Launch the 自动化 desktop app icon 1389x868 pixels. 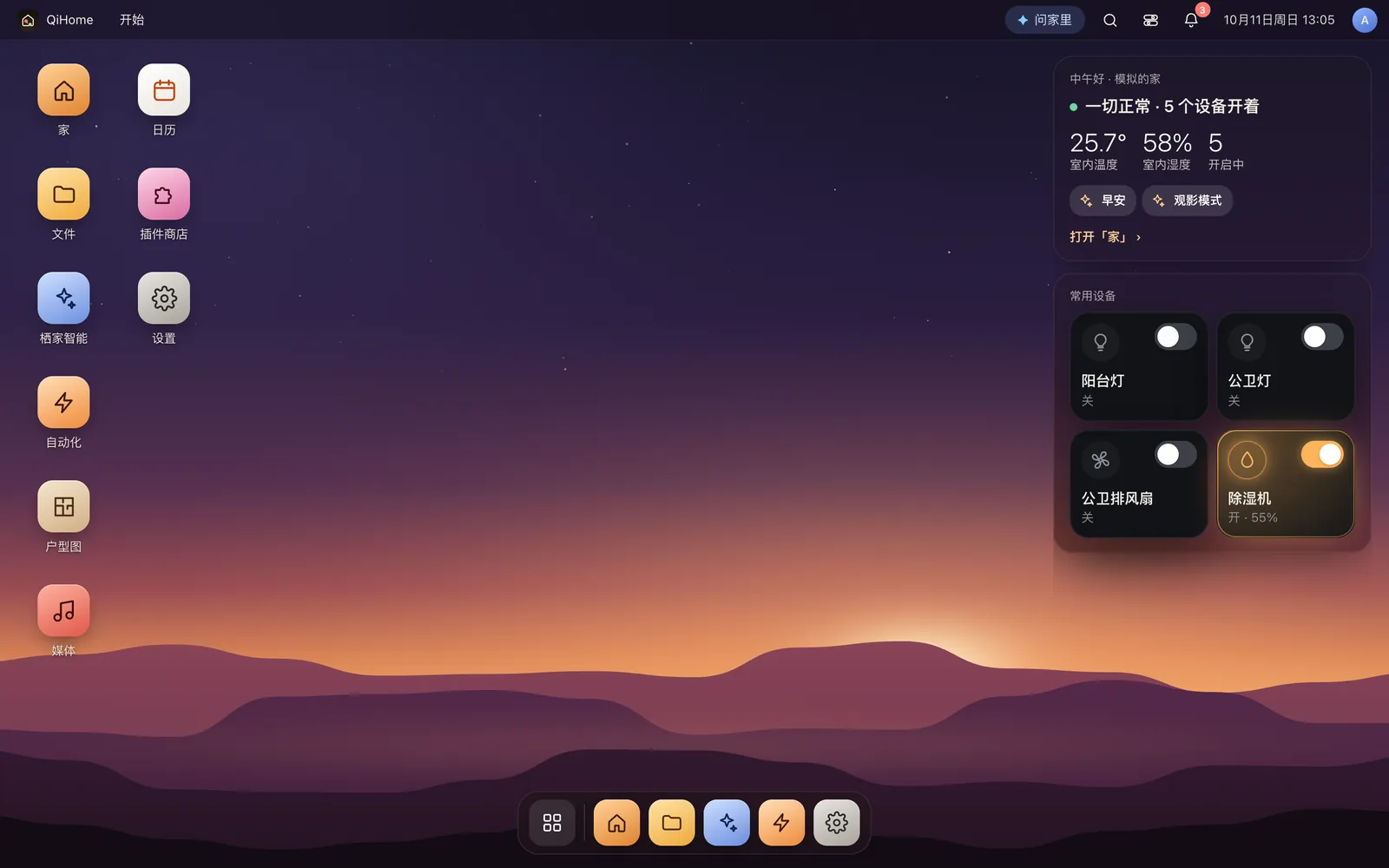63,403
